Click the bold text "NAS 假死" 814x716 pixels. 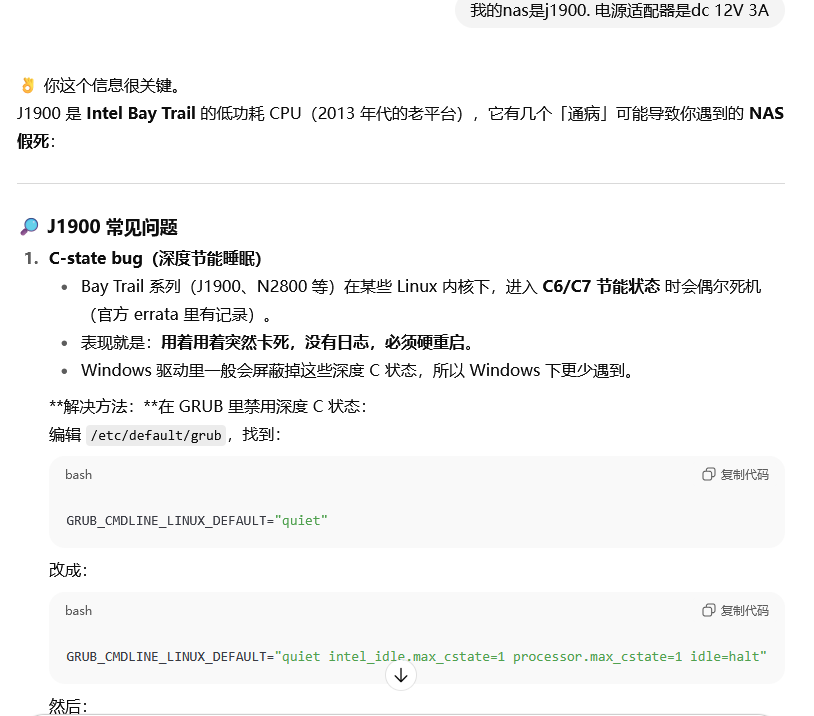(x=400, y=127)
